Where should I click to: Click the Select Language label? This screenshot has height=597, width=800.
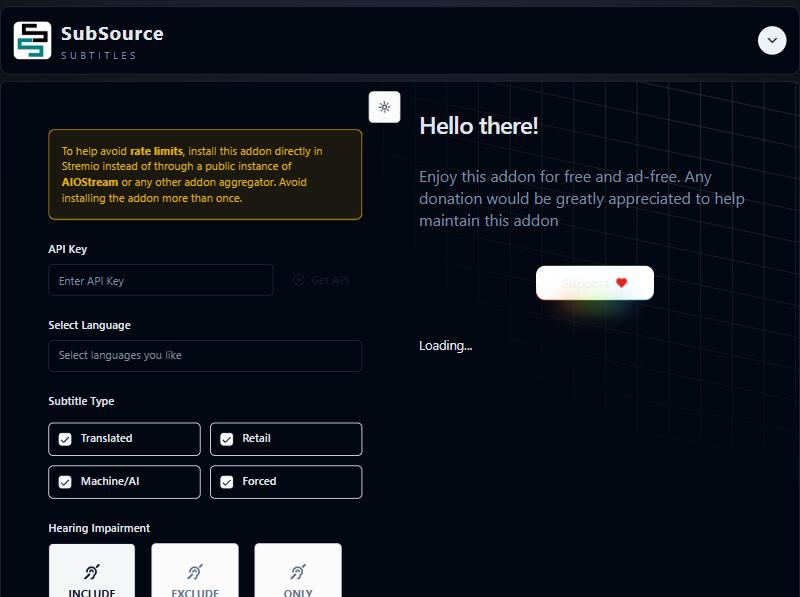point(89,325)
